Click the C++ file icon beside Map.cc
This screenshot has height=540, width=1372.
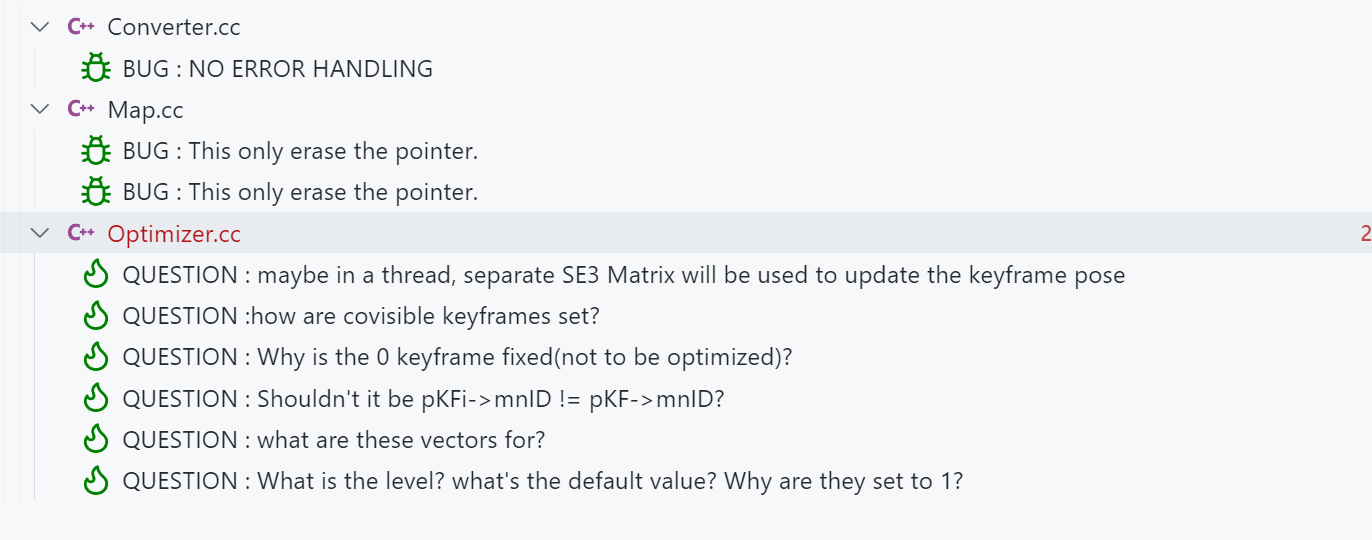point(80,109)
